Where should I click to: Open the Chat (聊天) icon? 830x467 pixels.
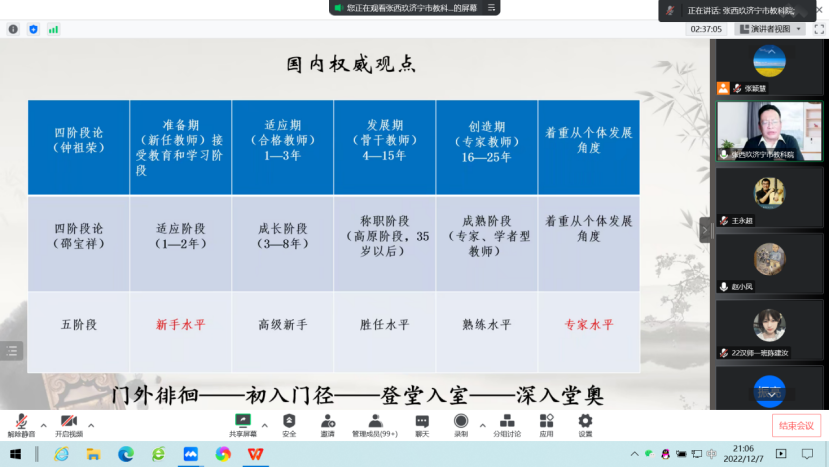(x=422, y=422)
